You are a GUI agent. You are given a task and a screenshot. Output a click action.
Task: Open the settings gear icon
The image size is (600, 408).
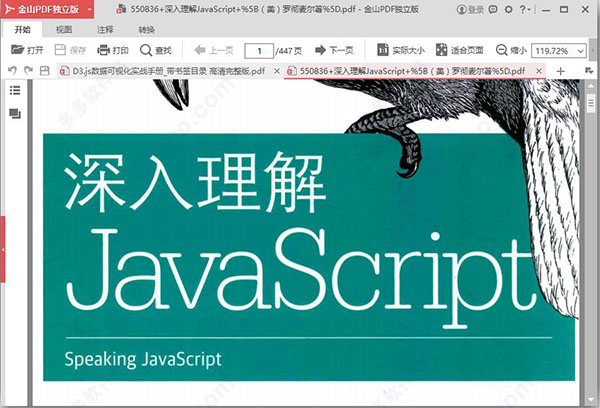click(x=508, y=9)
